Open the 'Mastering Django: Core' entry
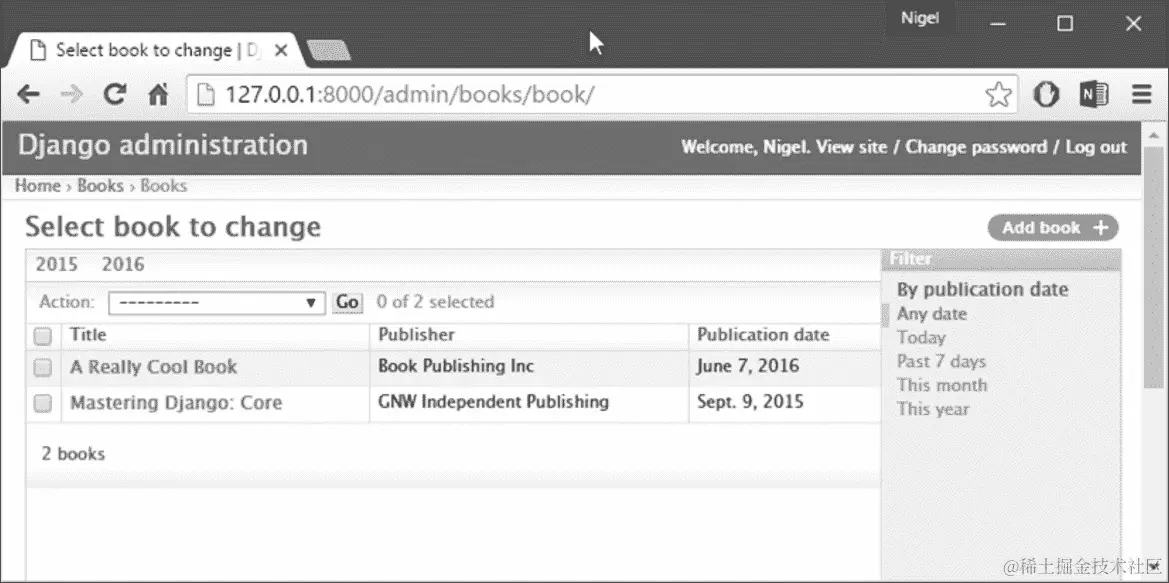 pos(176,403)
